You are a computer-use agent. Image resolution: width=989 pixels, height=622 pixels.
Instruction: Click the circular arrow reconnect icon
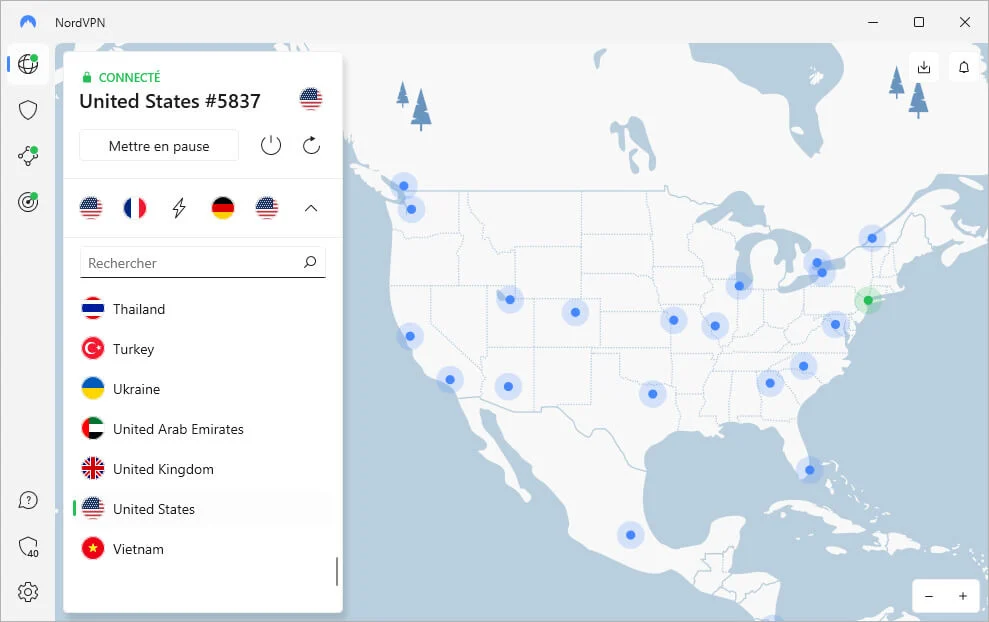[312, 146]
